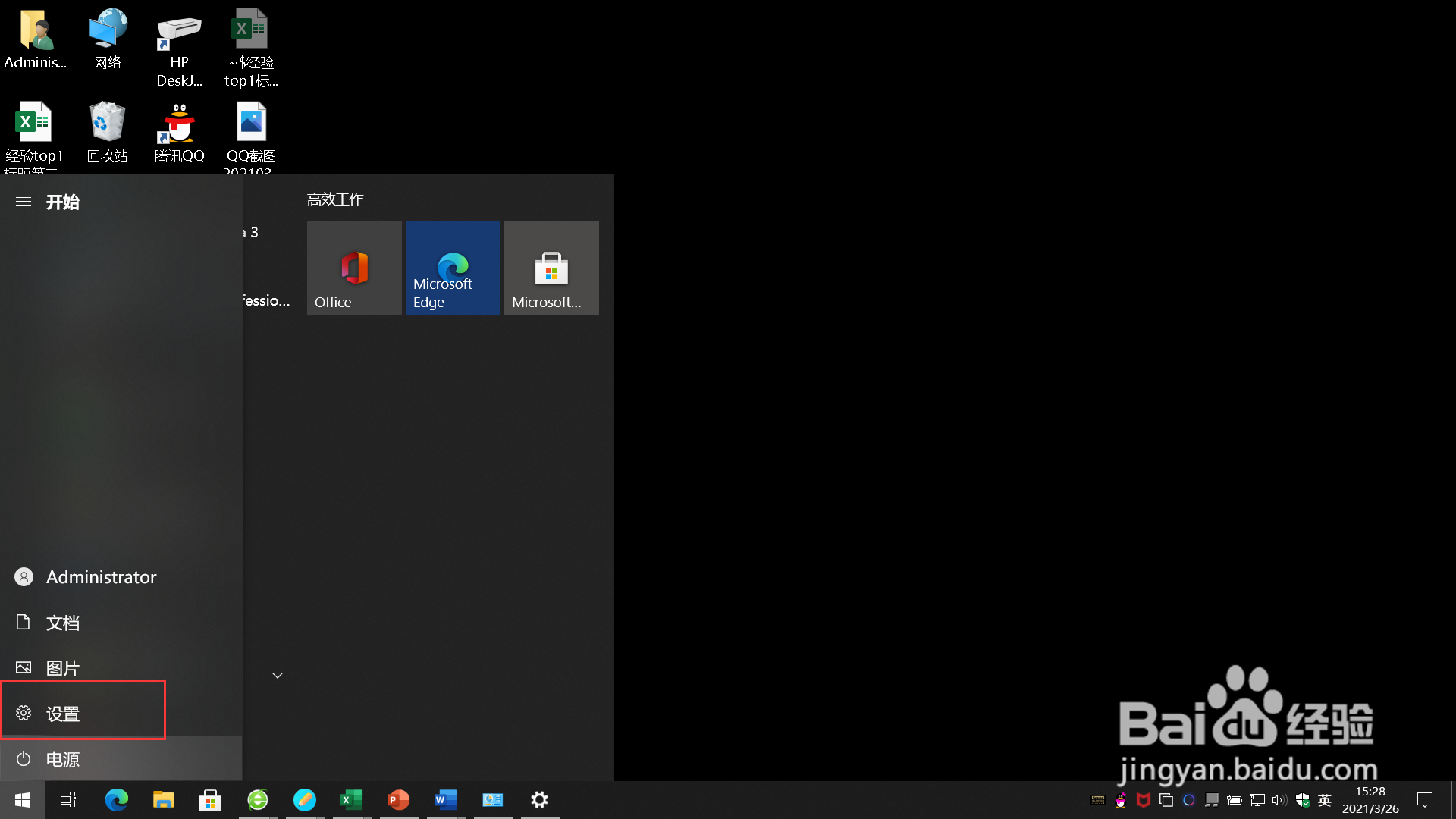The image size is (1456, 819).
Task: Open Microsoft Store tile
Action: (551, 268)
